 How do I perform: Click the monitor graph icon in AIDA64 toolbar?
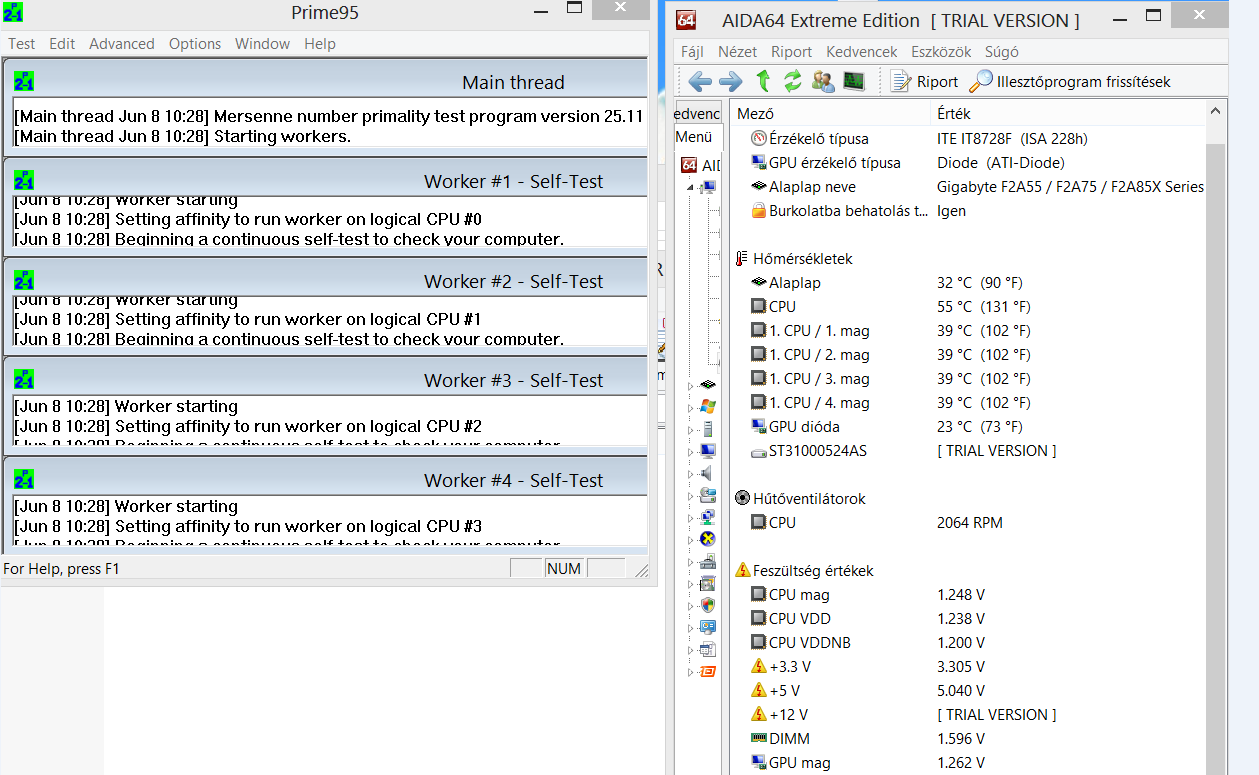coord(853,82)
